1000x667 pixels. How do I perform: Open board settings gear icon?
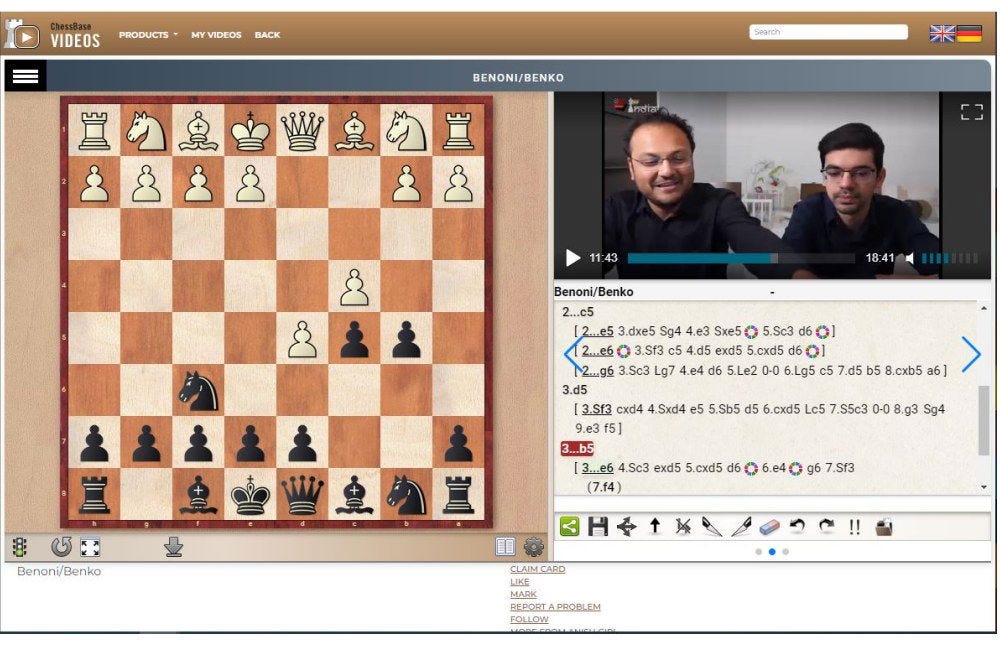(534, 547)
